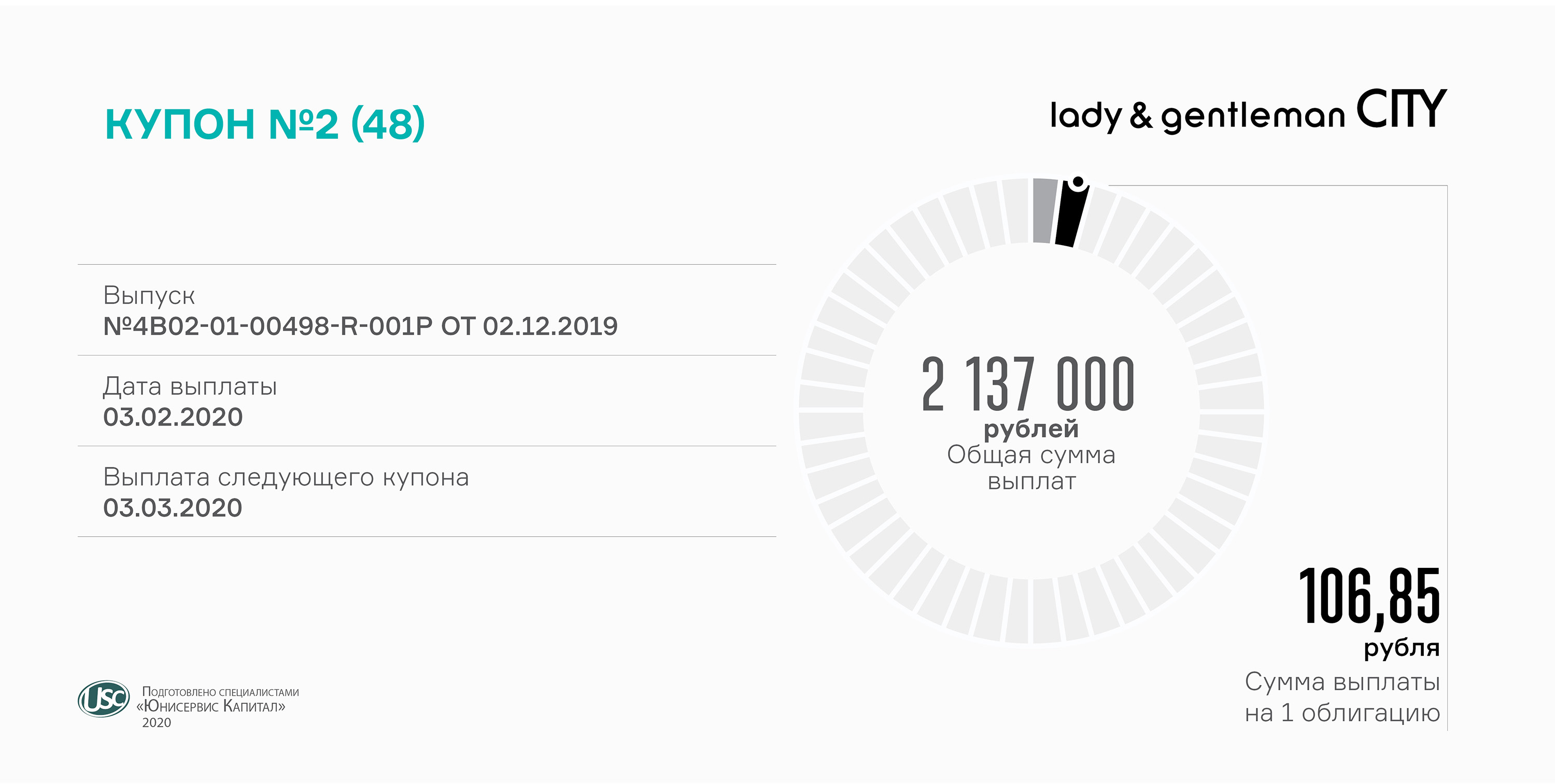Viewport: 1555px width, 784px height.
Task: Click the teal heading КУПОН №2 (48)
Action: point(265,124)
